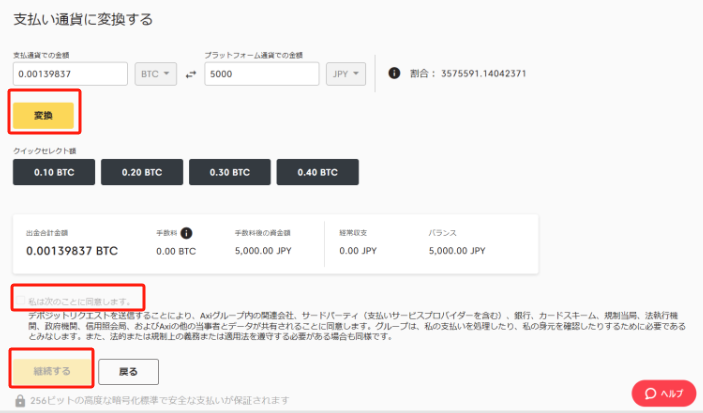Go back with the 戻る button
This screenshot has height=413, width=703.
(131, 370)
